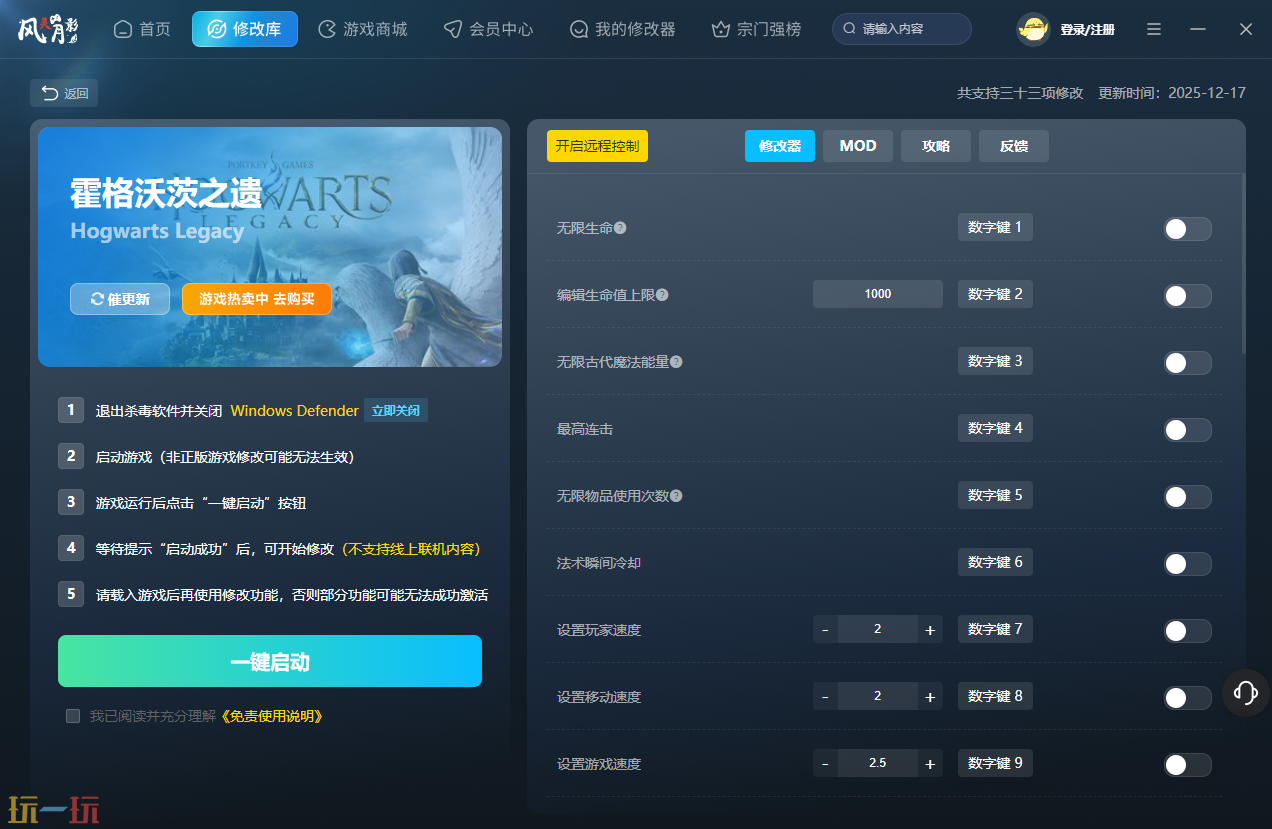Click hotkey 数字键 6 button
Screen dimensions: 1272x829
tap(995, 562)
